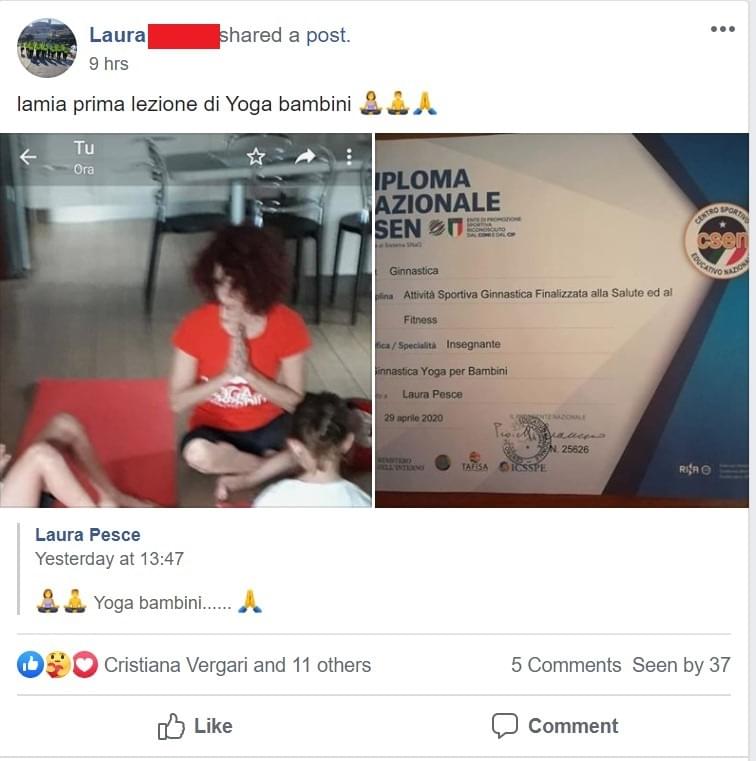Image resolution: width=756 pixels, height=761 pixels.
Task: Tap the vertical dots in yoga photo
Action: point(349,156)
